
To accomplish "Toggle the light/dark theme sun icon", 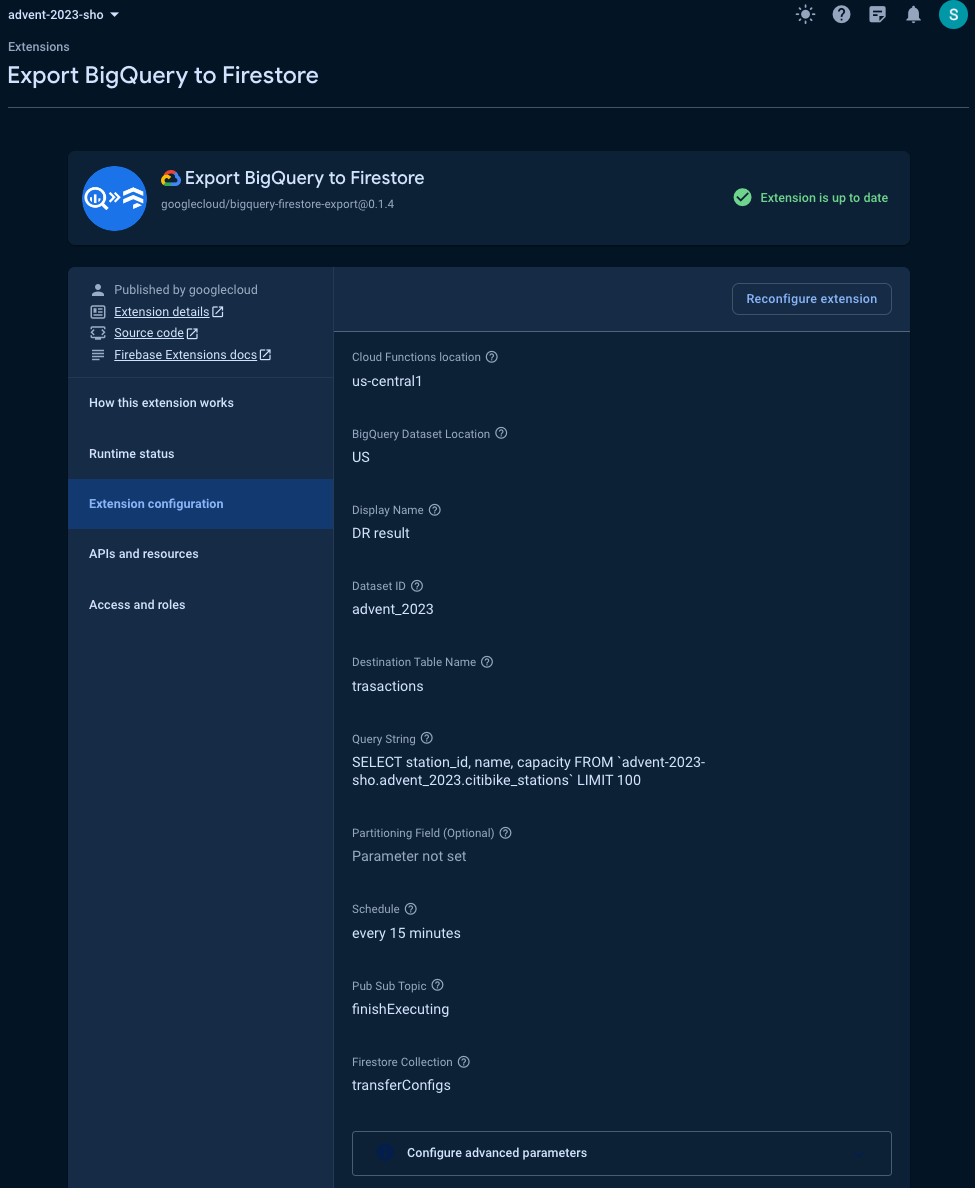I will point(805,14).
